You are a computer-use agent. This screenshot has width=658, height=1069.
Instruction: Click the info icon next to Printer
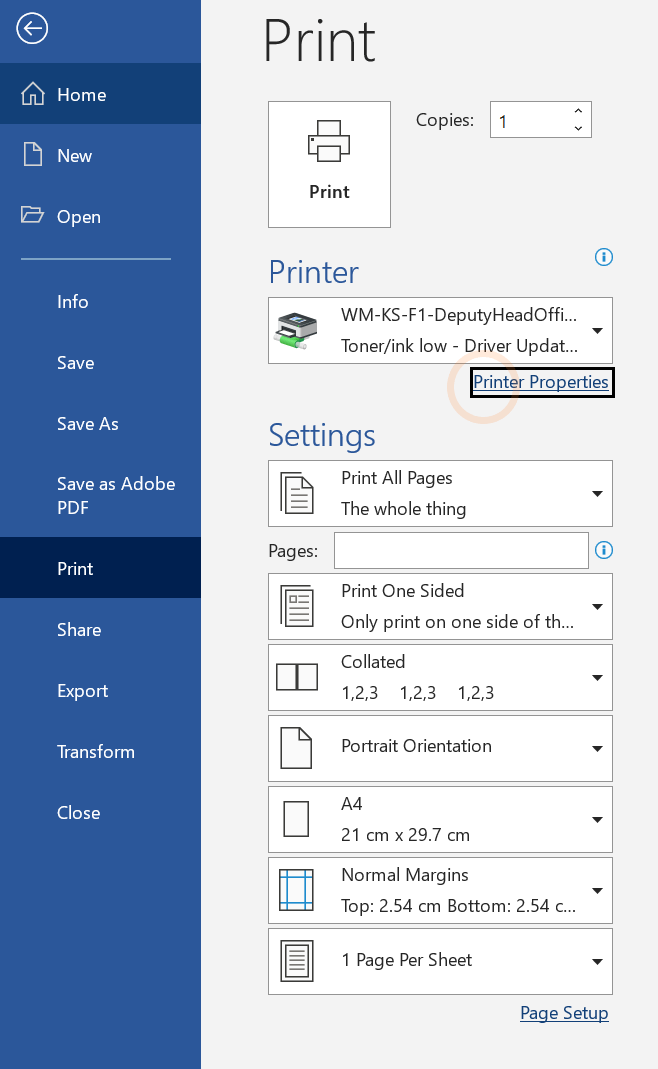pyautogui.click(x=604, y=257)
